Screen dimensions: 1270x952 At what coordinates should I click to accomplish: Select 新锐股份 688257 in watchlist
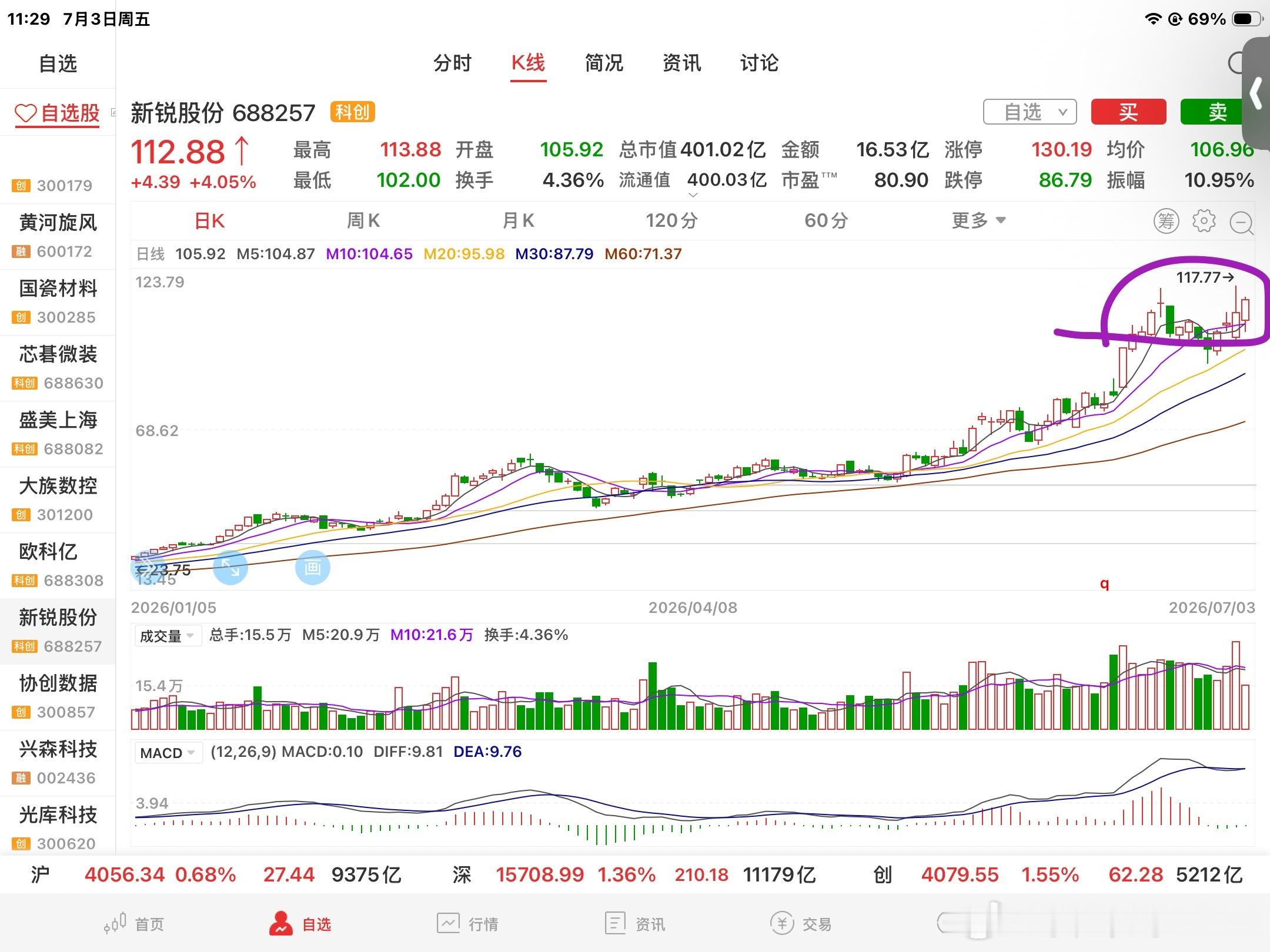pyautogui.click(x=58, y=631)
